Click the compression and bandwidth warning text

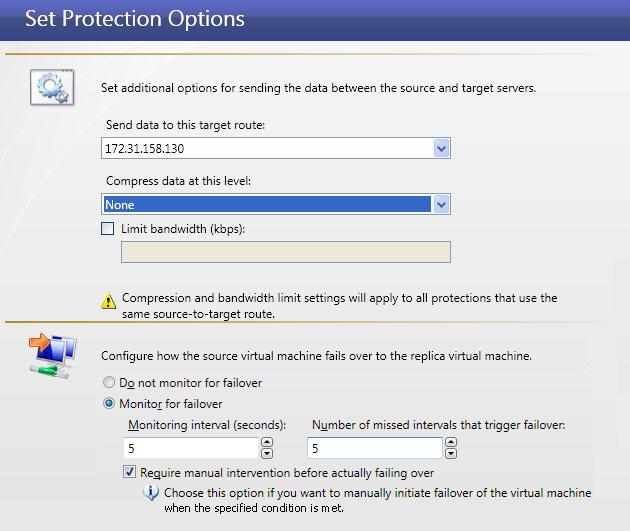(x=339, y=306)
